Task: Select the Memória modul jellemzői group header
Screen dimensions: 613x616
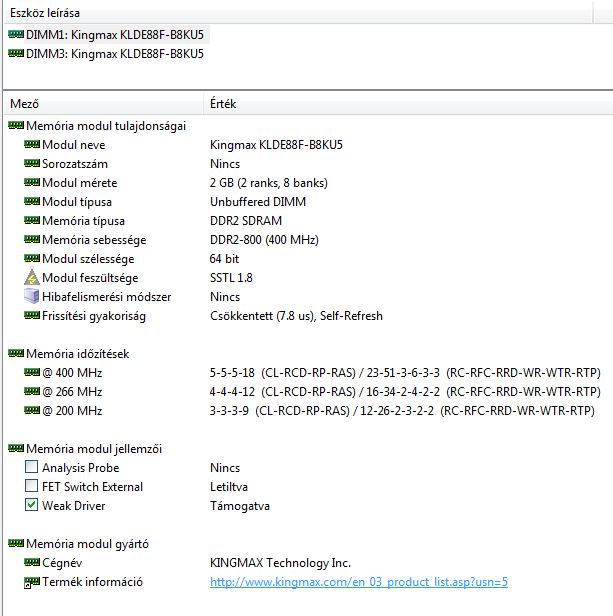Action: [x=94, y=449]
